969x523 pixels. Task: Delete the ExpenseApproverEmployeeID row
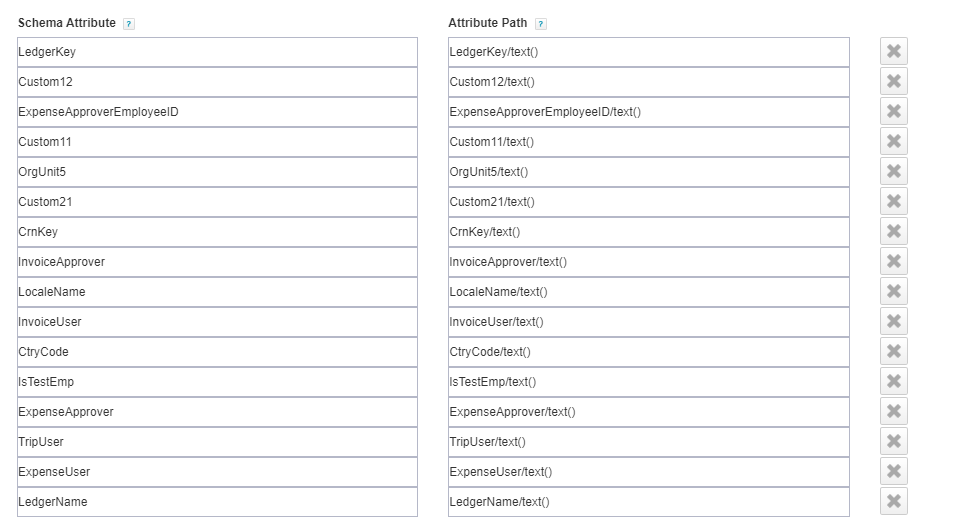[x=894, y=112]
